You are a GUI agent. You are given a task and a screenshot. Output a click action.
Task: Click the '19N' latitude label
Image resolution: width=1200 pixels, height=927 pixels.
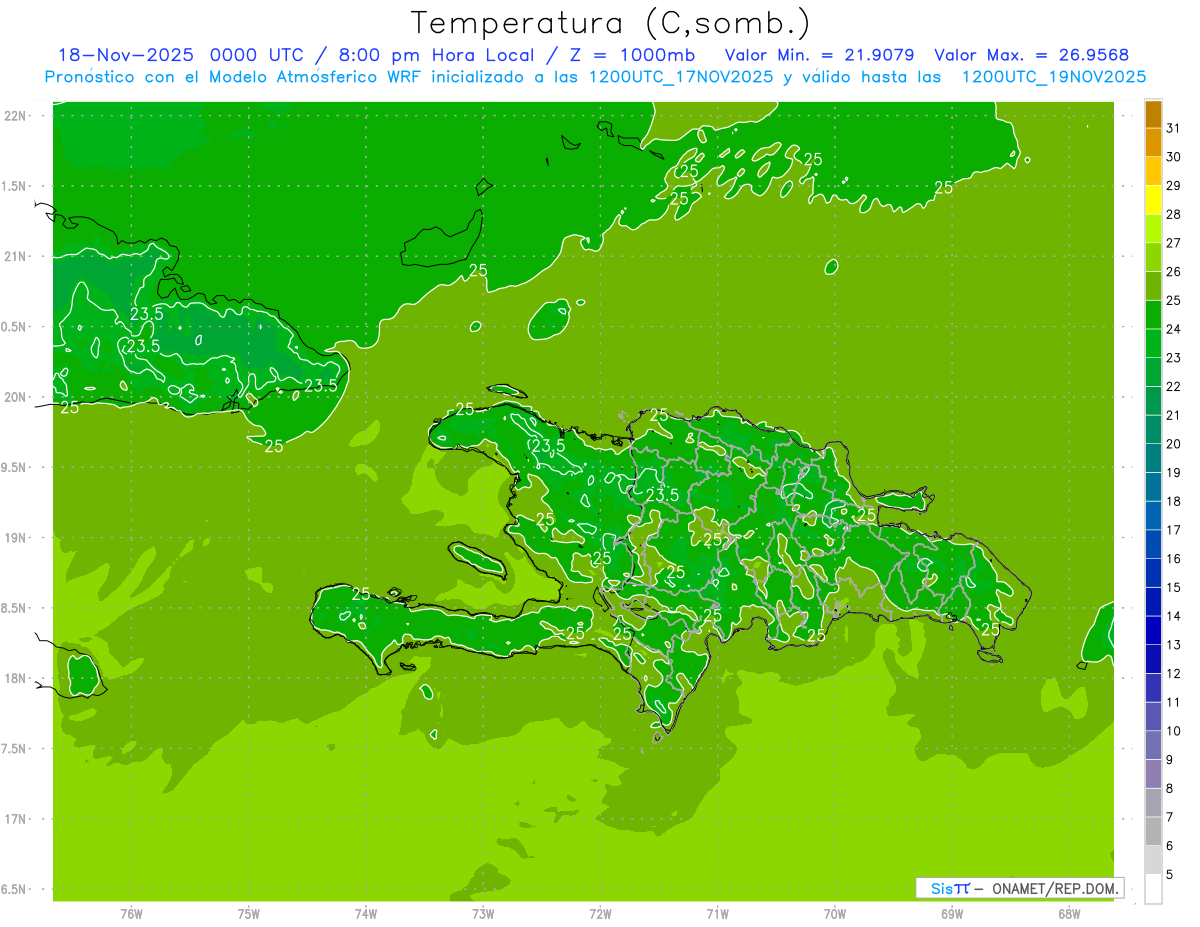[x=16, y=538]
